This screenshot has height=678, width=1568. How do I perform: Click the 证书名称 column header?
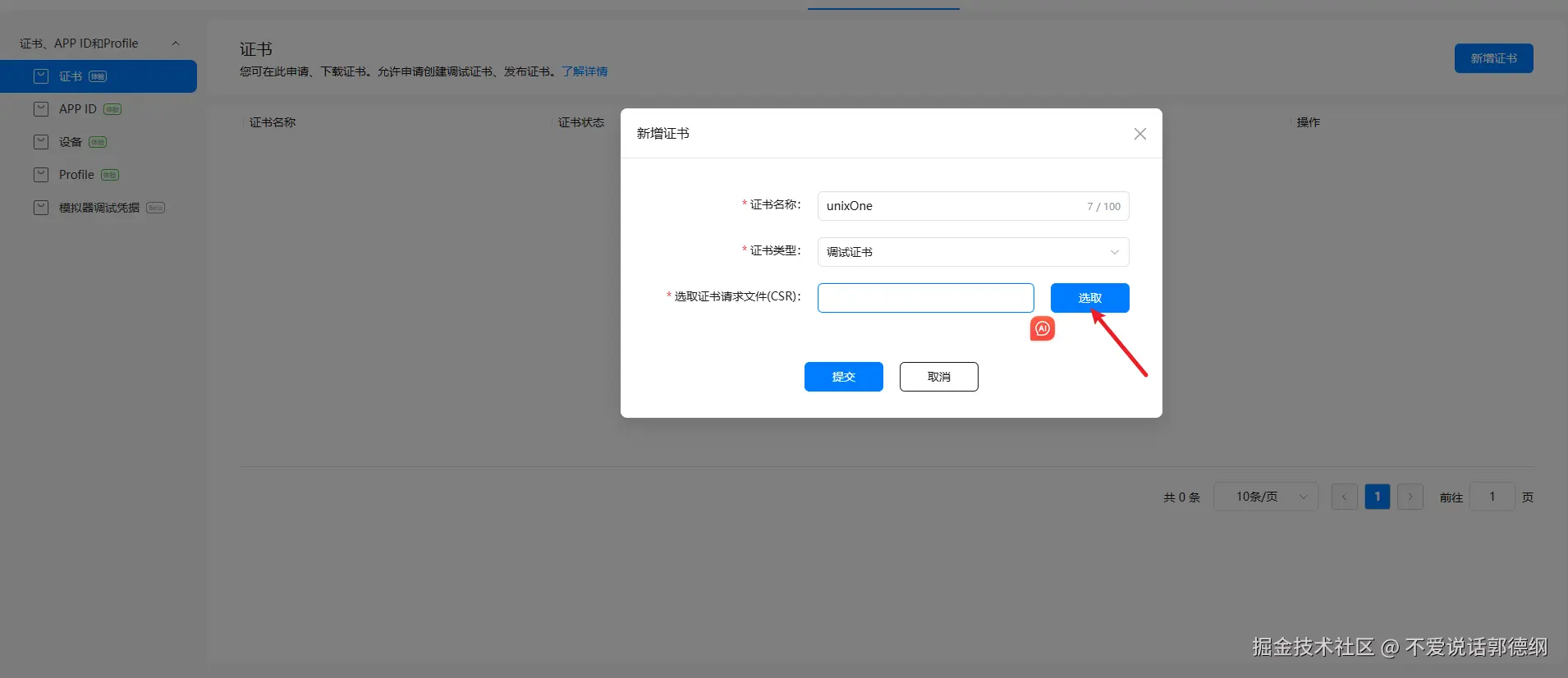273,122
